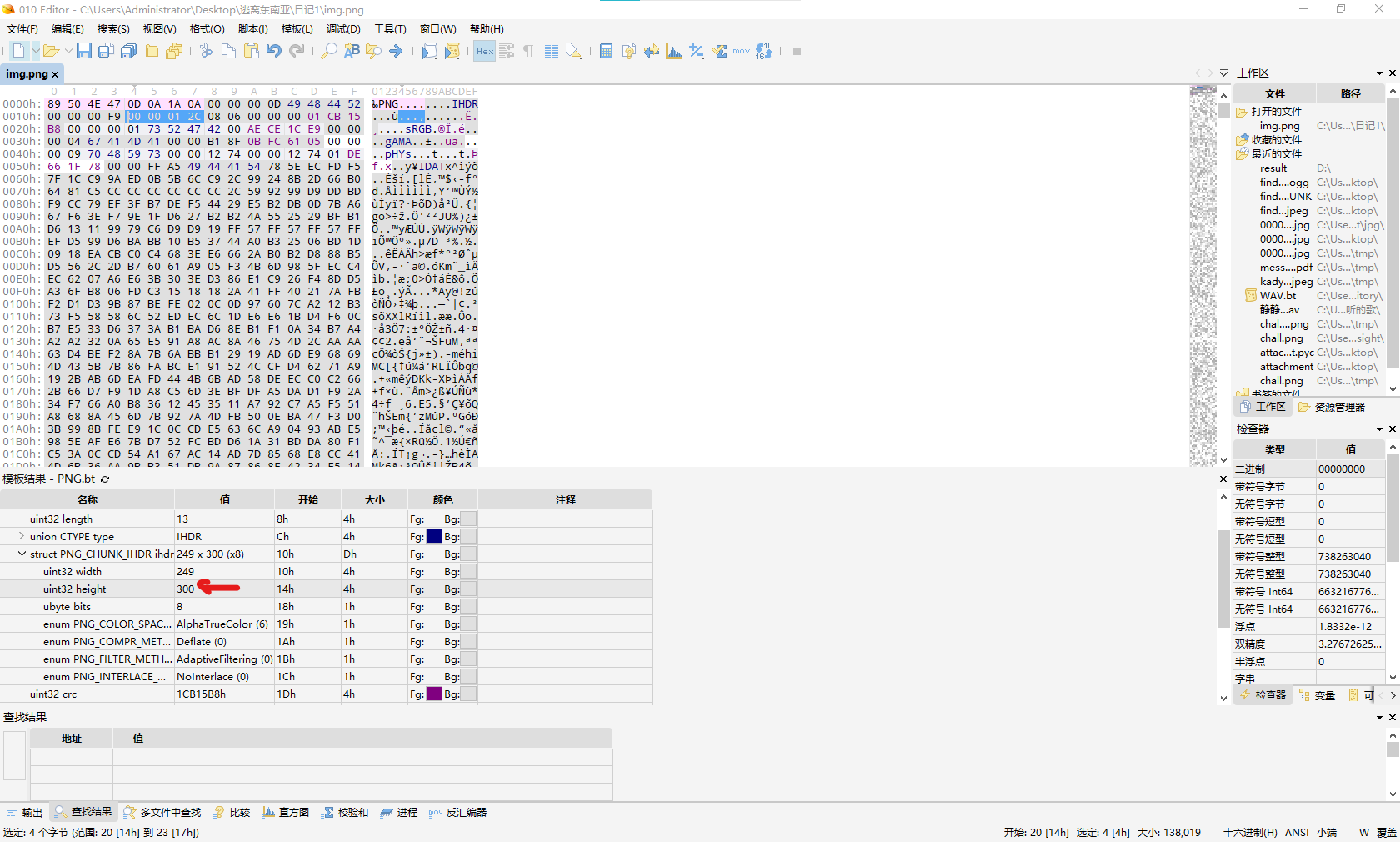This screenshot has width=1400, height=842.
Task: Open the 搜索(S) menu
Action: (x=113, y=29)
